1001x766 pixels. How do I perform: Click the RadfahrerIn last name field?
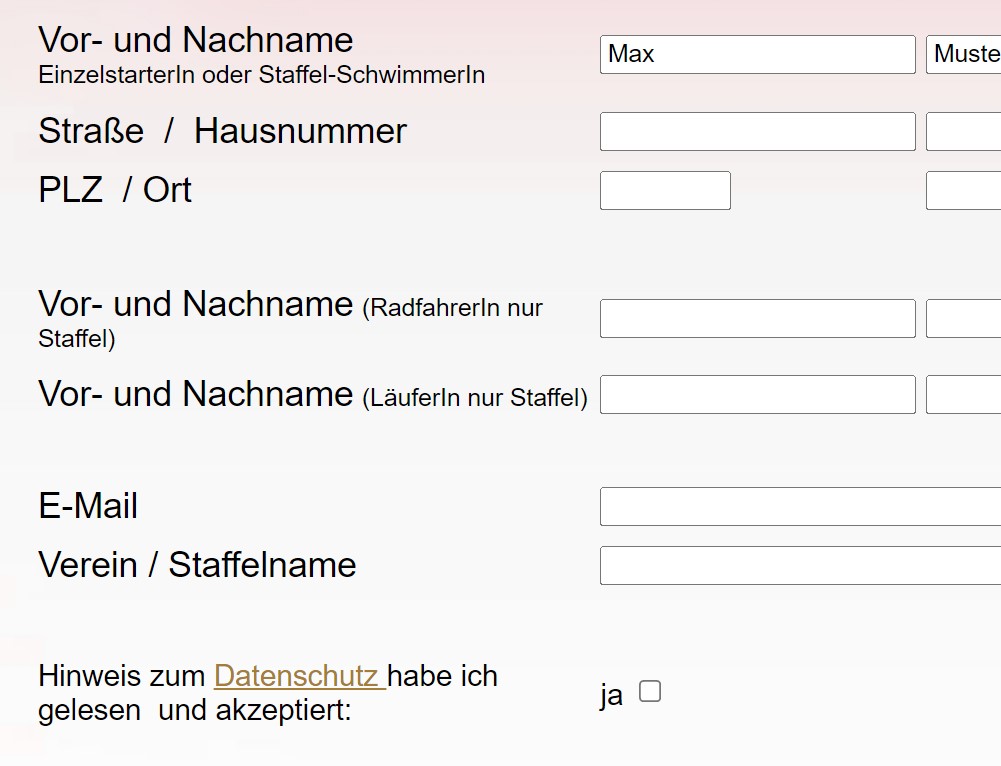(964, 318)
